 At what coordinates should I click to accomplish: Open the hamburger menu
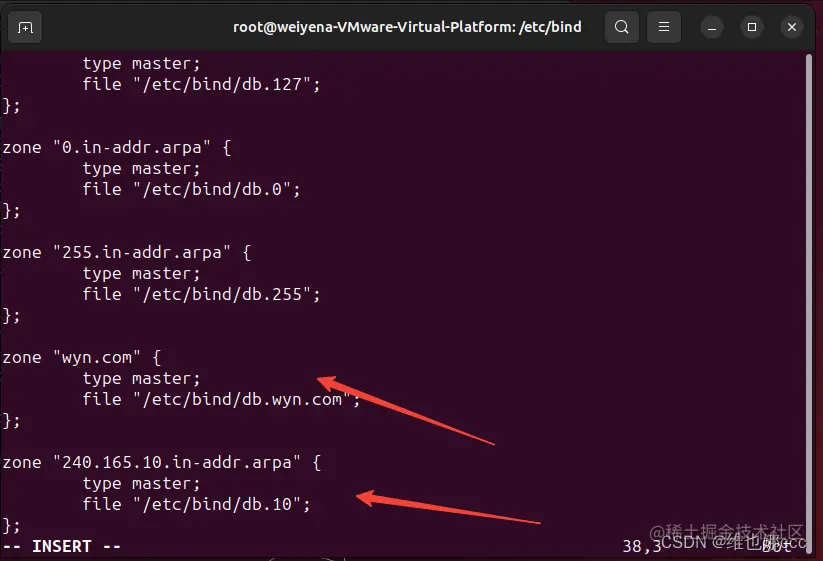664,27
